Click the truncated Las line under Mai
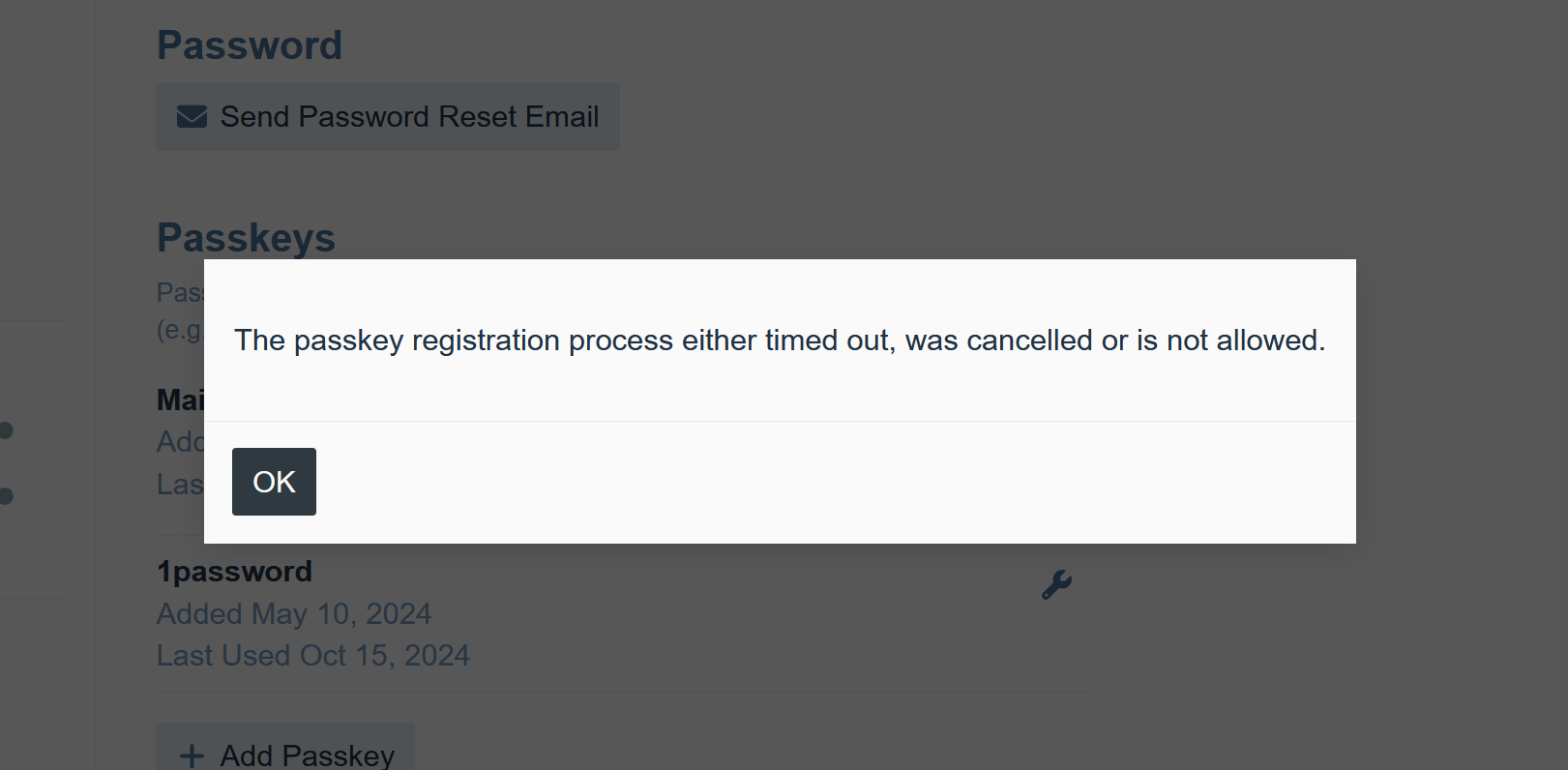The width and height of the screenshot is (1568, 770). click(x=180, y=485)
